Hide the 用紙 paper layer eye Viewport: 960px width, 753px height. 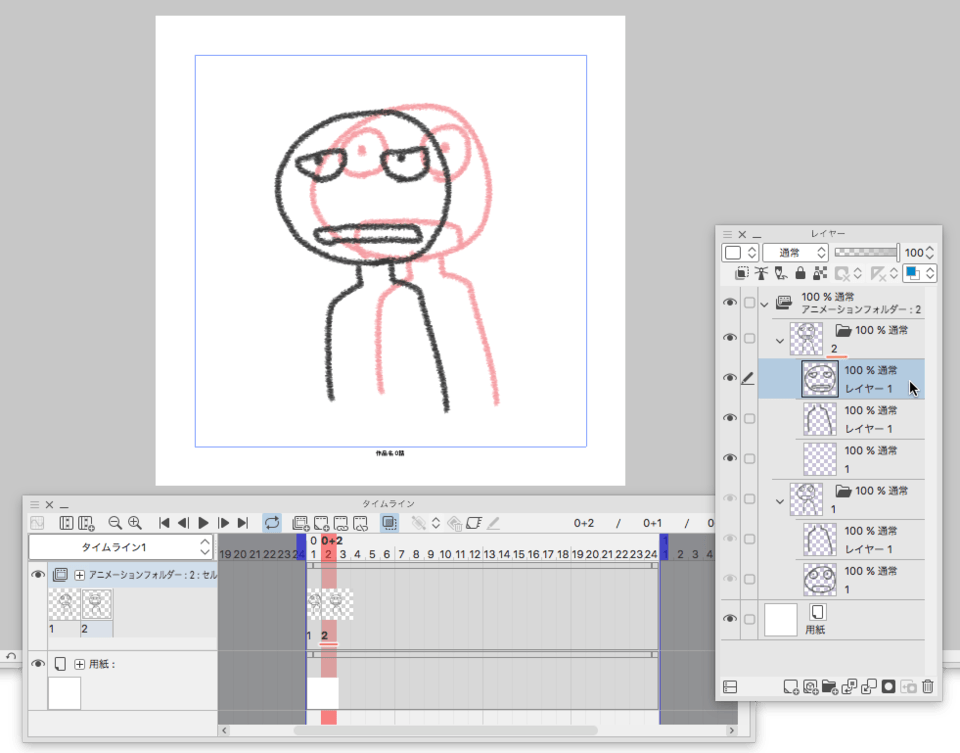(x=730, y=618)
